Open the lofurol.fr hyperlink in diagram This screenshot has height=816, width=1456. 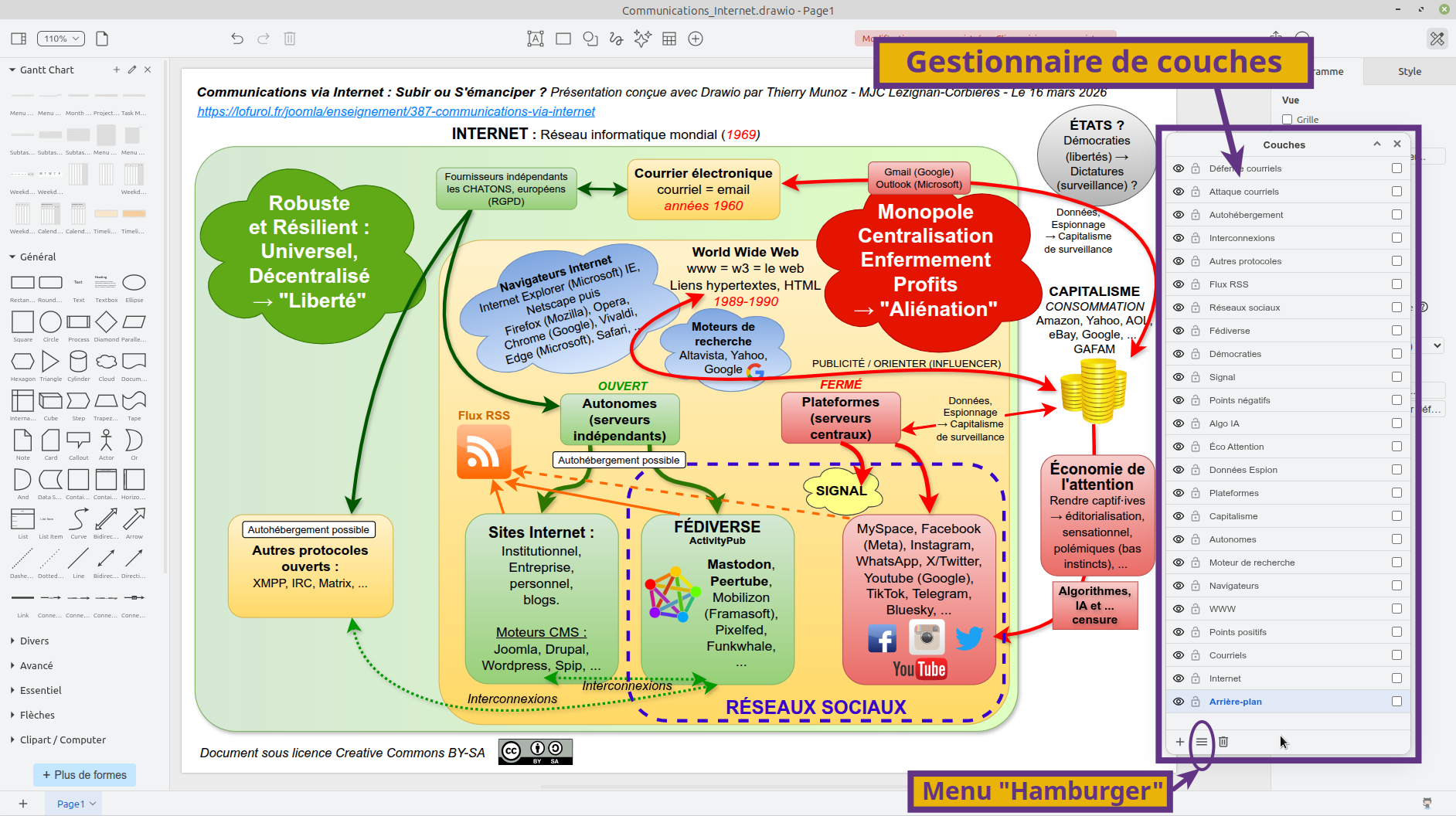tap(396, 111)
